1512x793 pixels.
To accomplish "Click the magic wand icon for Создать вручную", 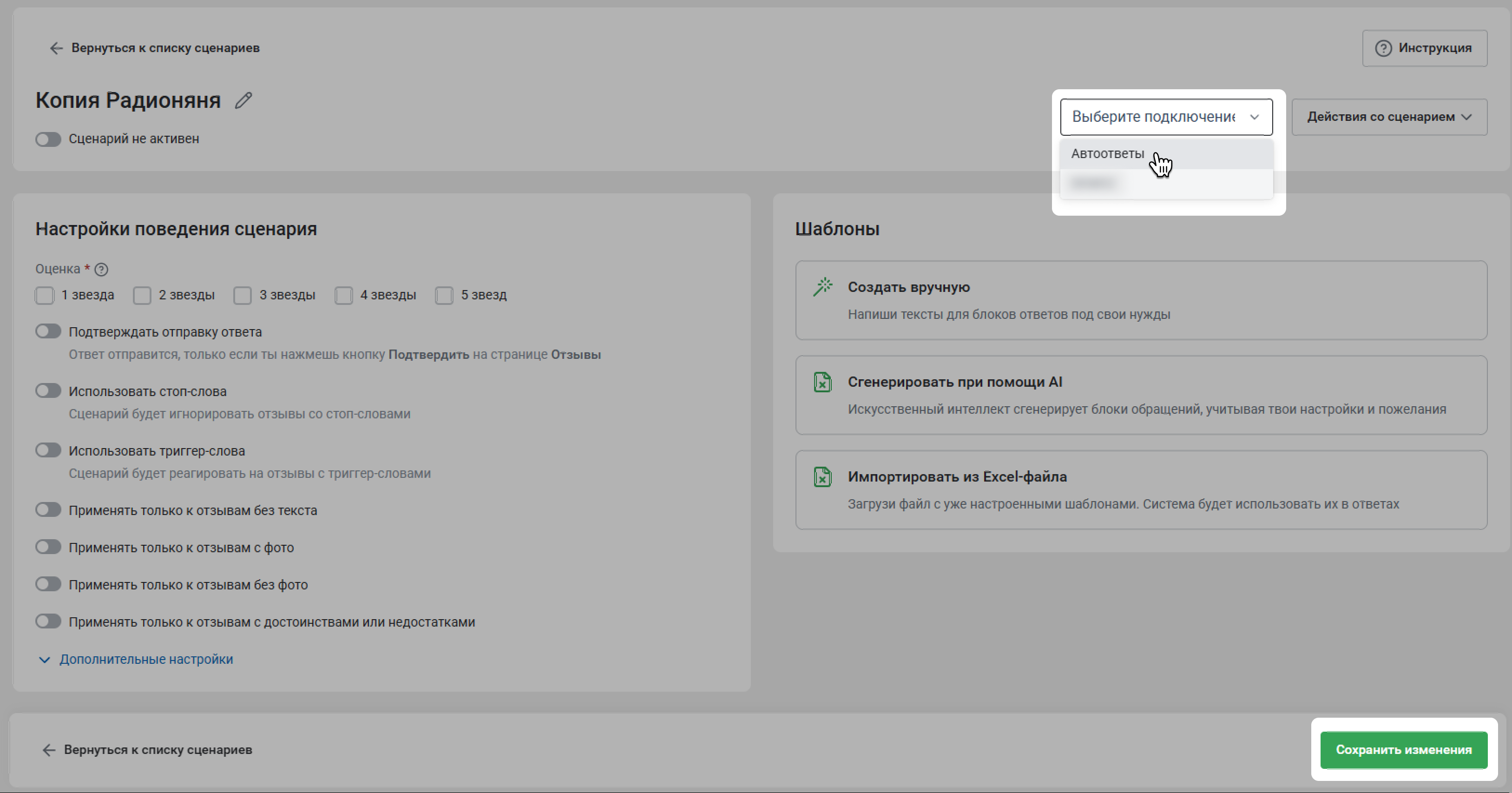I will point(823,287).
